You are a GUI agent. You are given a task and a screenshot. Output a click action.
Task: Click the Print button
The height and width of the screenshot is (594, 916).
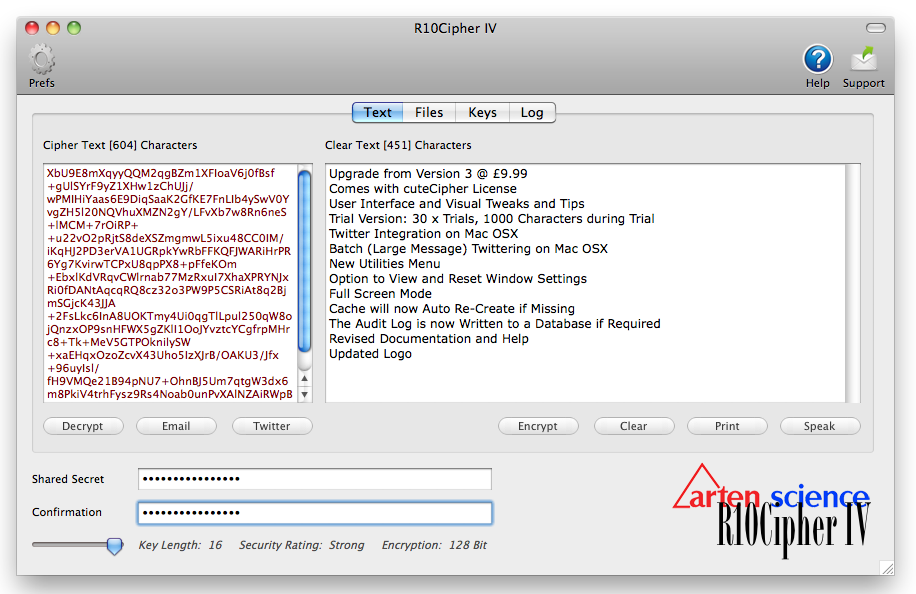click(x=727, y=426)
